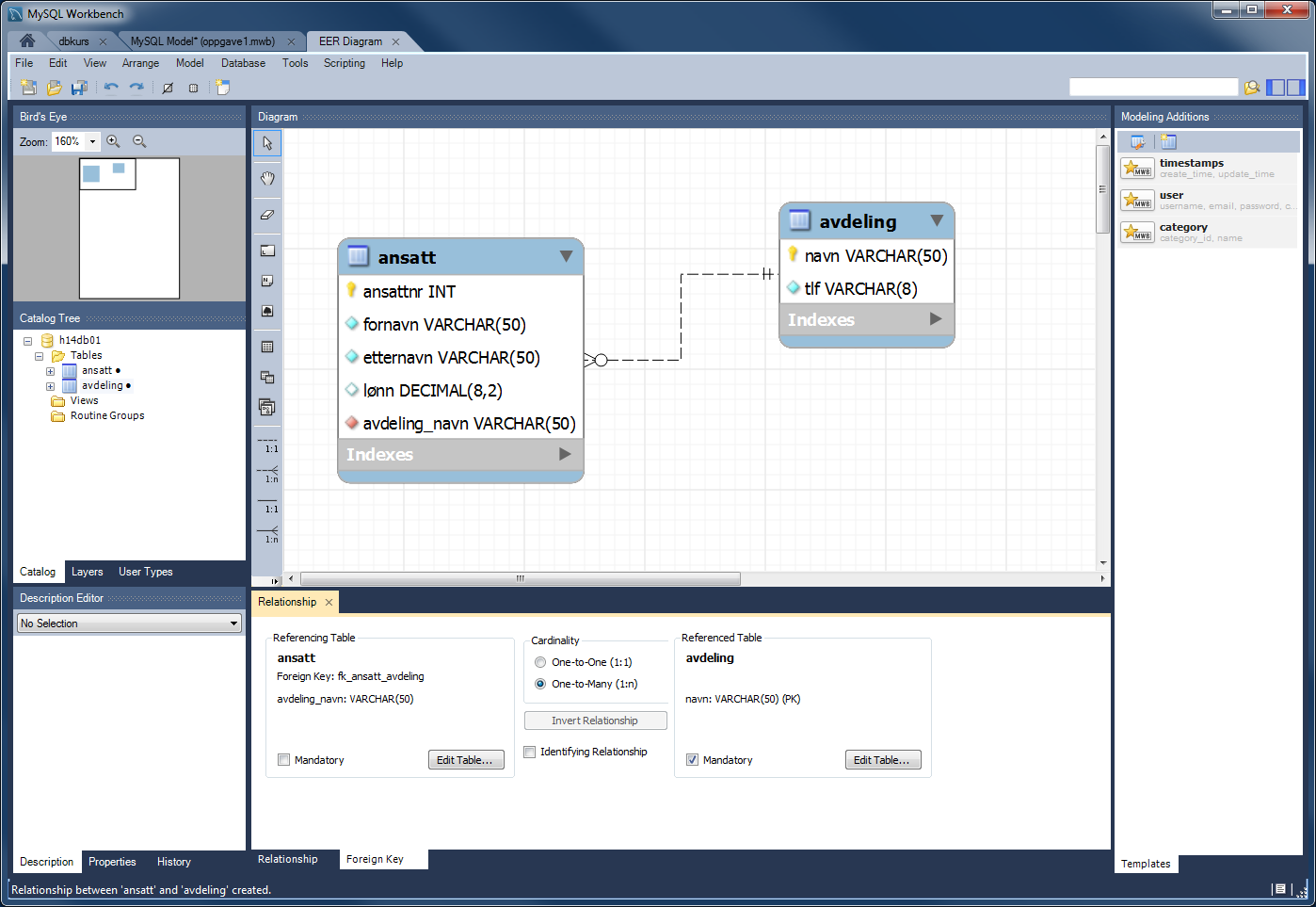Switch to the User Types tab

click(x=146, y=572)
